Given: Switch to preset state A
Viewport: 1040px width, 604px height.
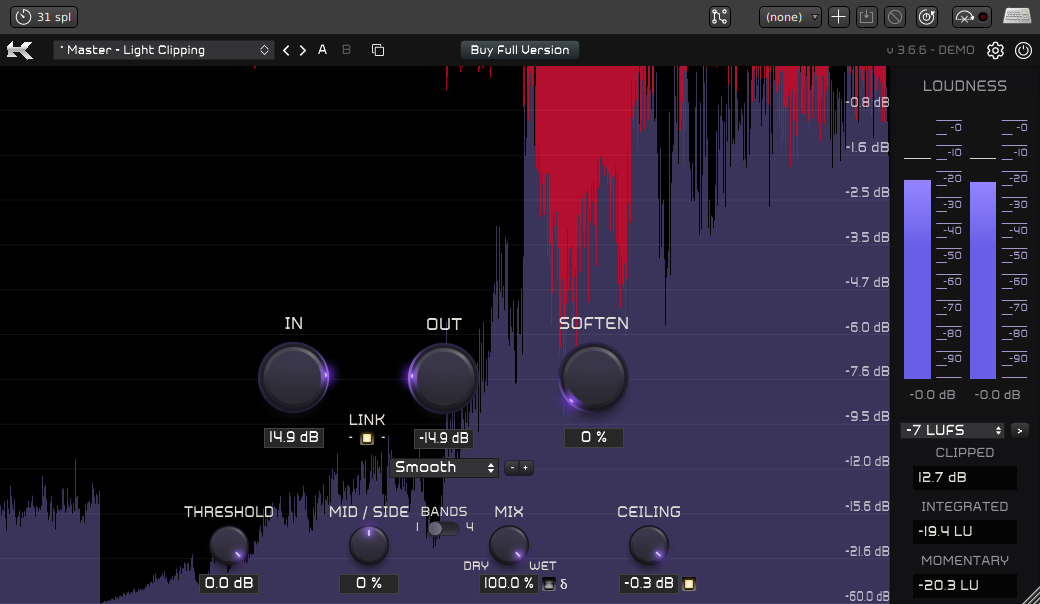Looking at the screenshot, I should pyautogui.click(x=322, y=50).
